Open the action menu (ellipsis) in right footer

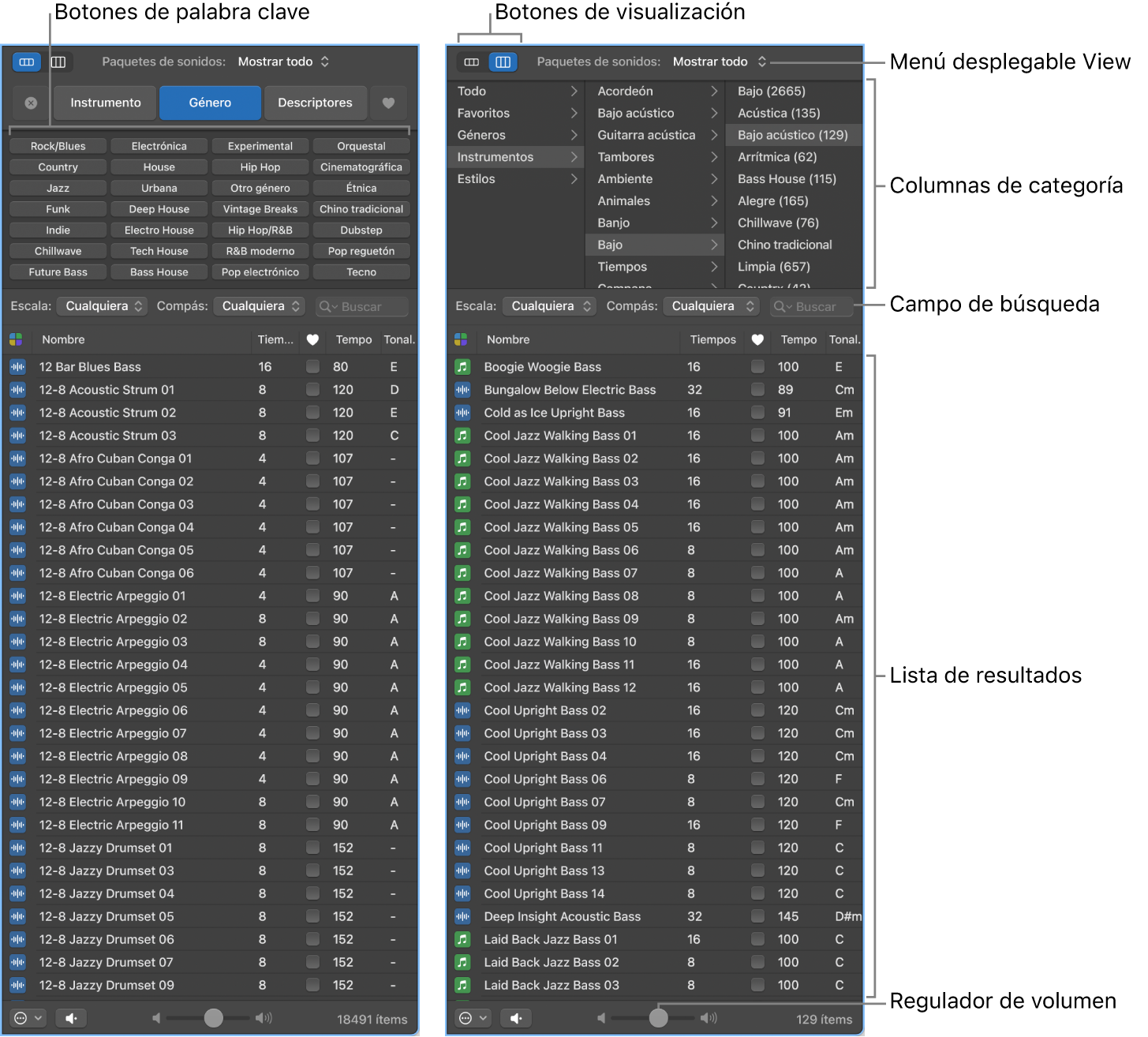tap(473, 1019)
